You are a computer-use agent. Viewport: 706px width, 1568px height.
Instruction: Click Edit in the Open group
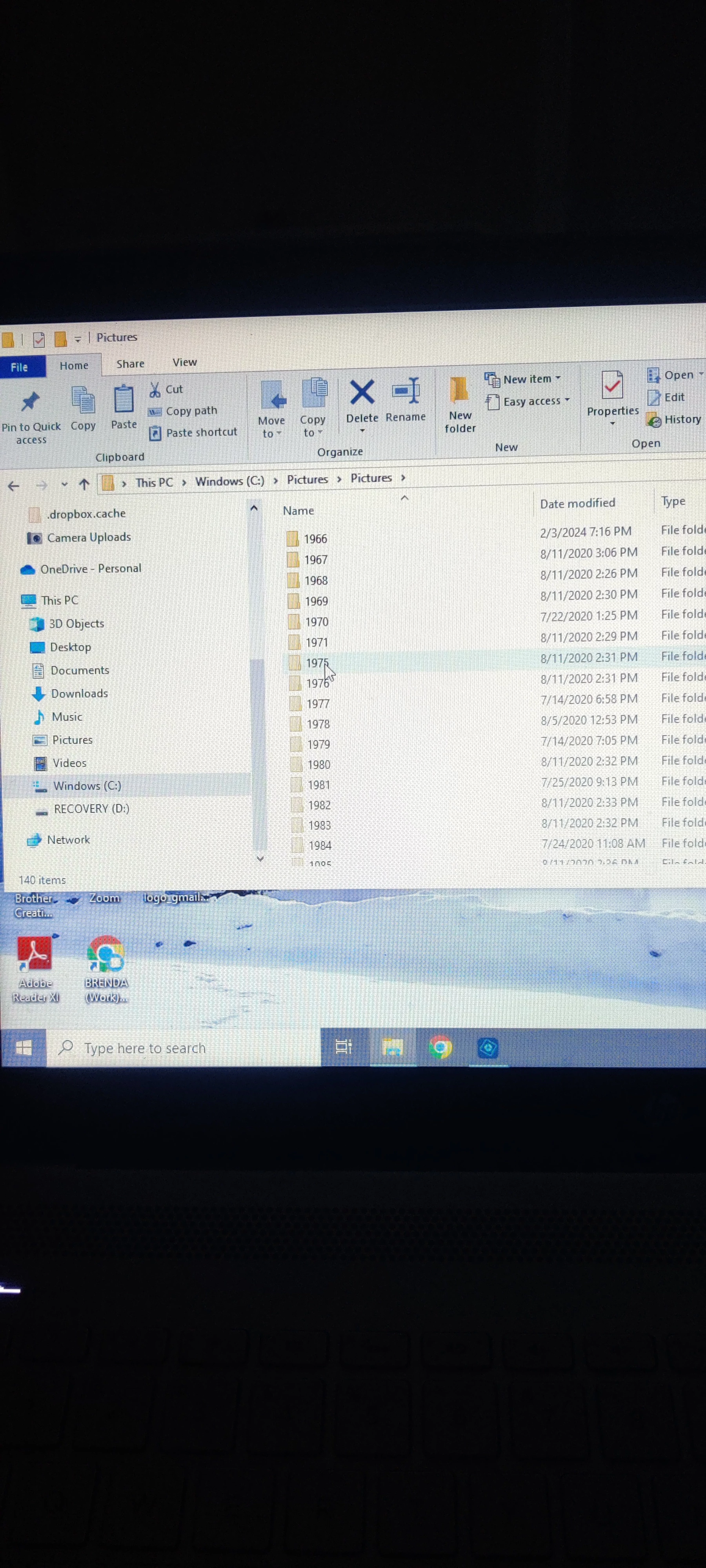click(x=666, y=397)
